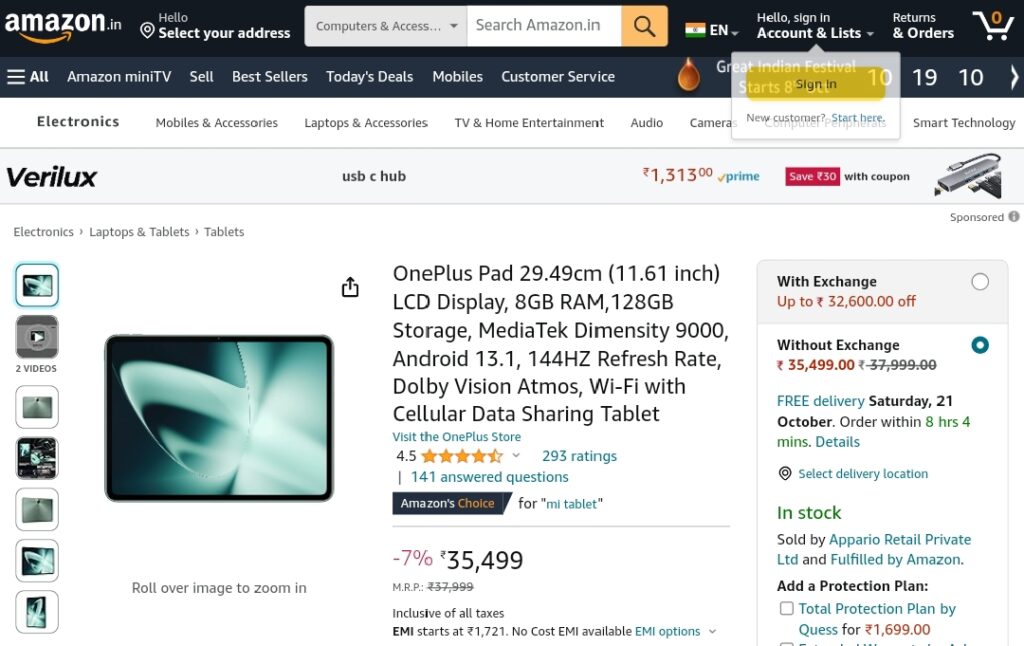The width and height of the screenshot is (1024, 646).
Task: Click the India flag language icon
Action: coord(695,30)
